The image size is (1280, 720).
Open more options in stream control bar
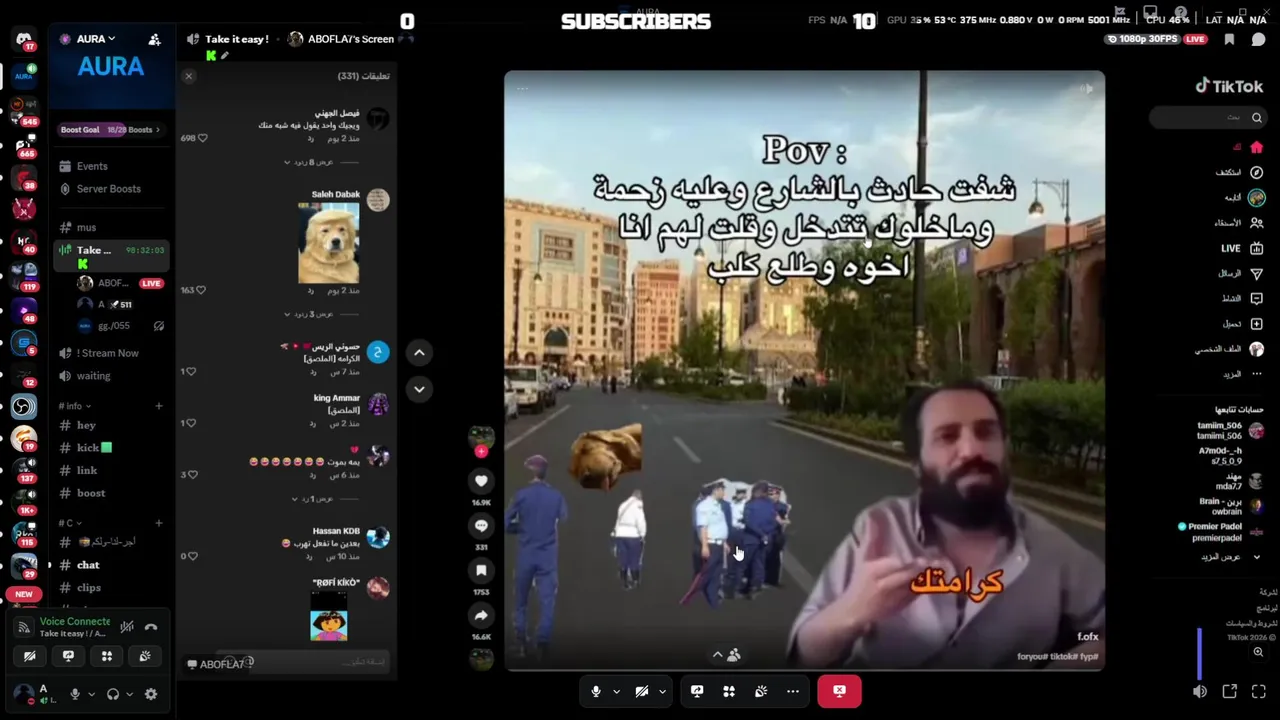pyautogui.click(x=793, y=691)
